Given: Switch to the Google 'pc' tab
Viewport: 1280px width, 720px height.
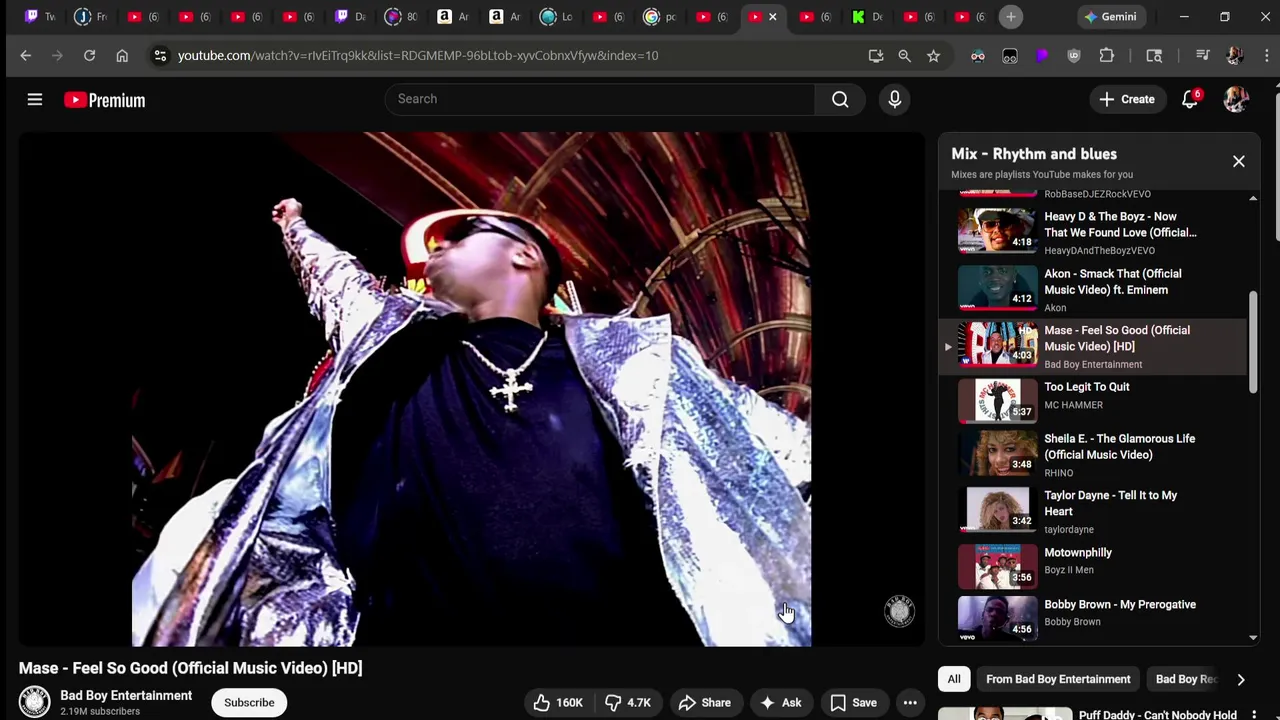Looking at the screenshot, I should [x=659, y=16].
